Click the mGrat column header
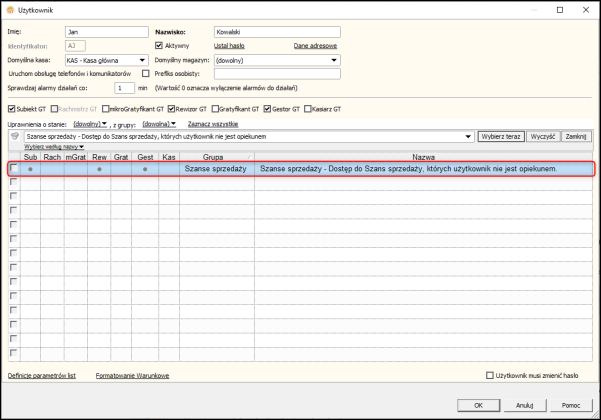The image size is (601, 420). pyautogui.click(x=76, y=157)
